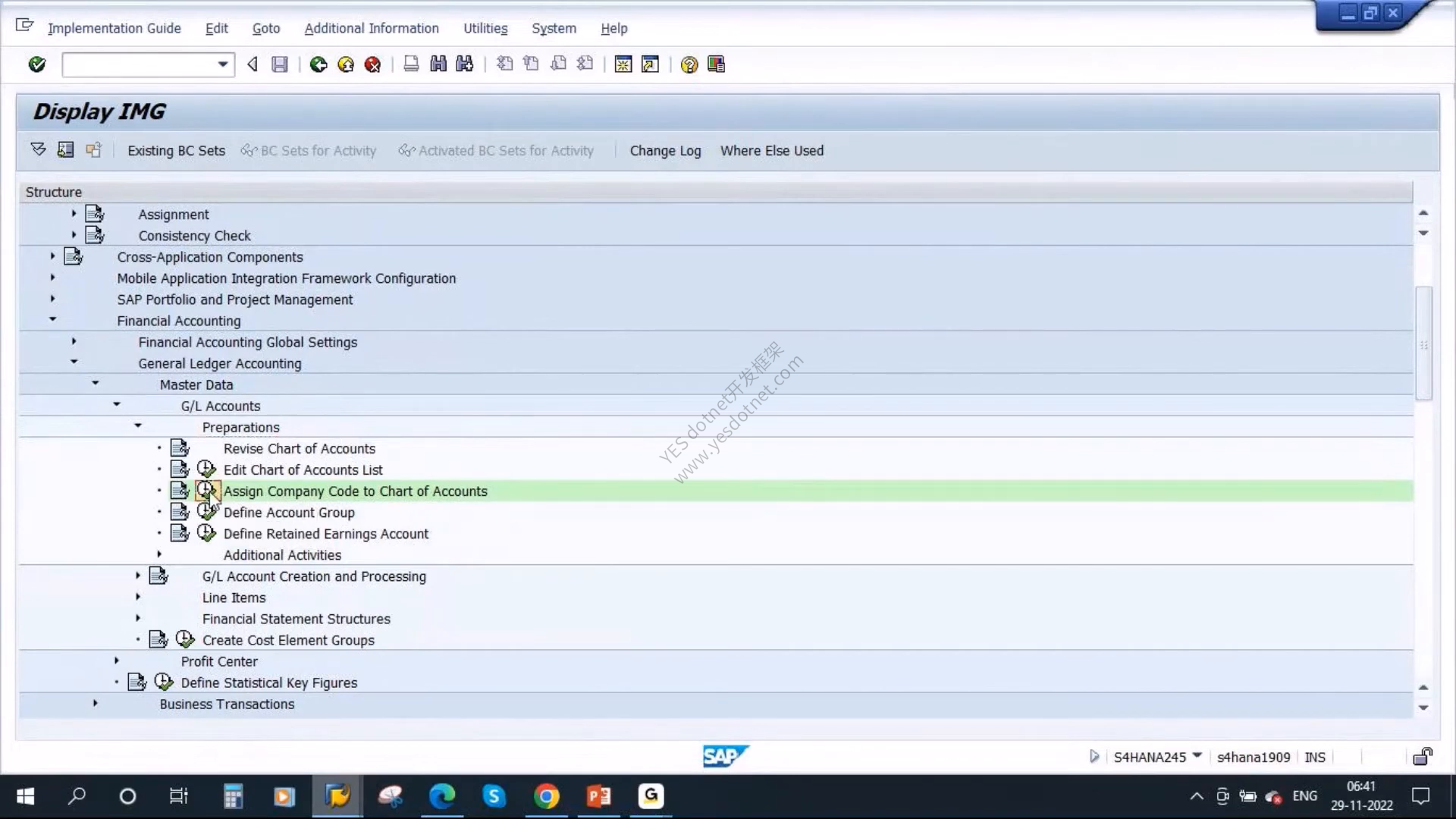Click the Print icon in toolbar
1456x819 pixels.
pyautogui.click(x=411, y=64)
